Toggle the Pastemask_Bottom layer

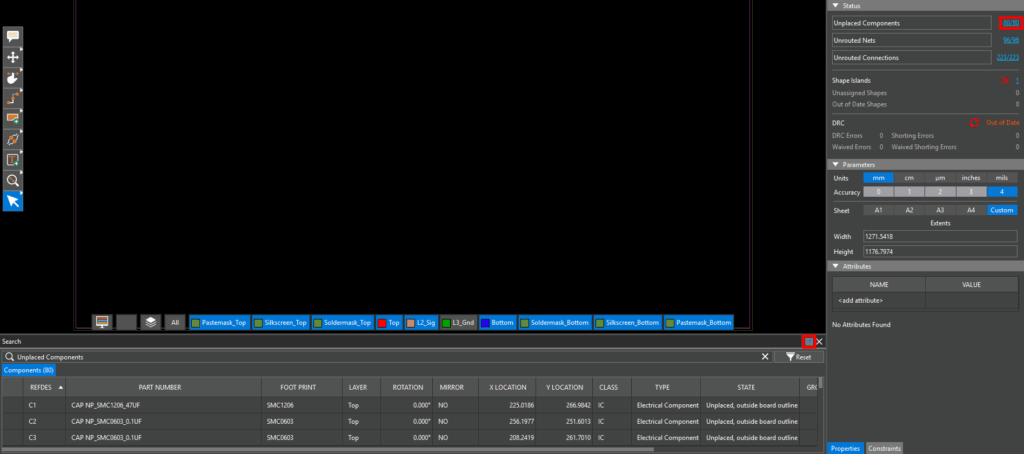click(x=698, y=323)
